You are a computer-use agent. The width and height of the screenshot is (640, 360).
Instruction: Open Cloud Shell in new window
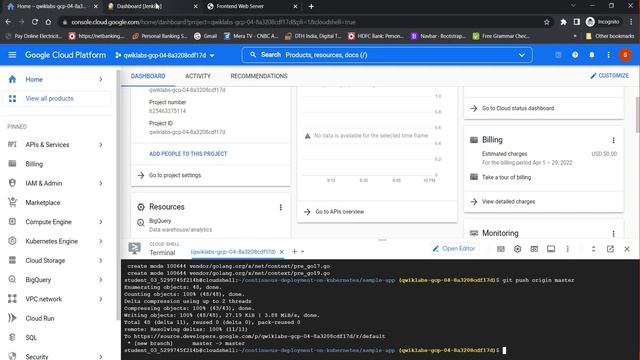coord(610,249)
